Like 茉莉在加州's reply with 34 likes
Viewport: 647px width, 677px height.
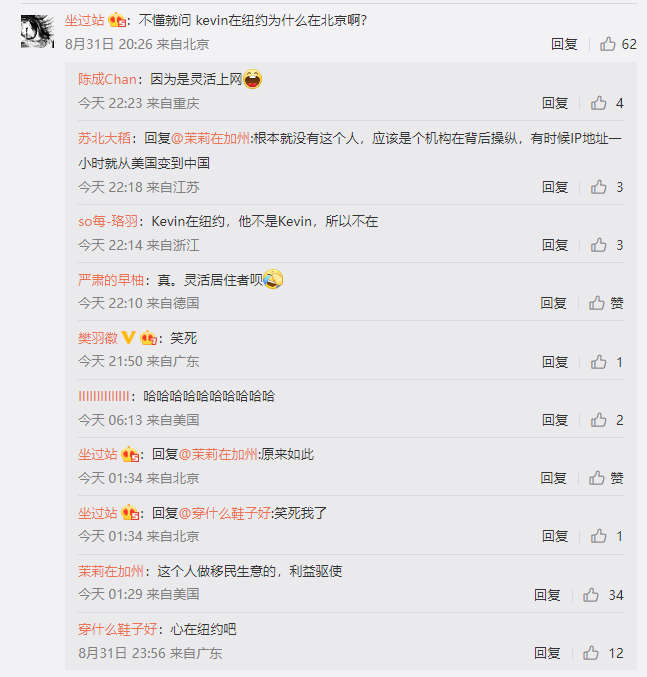[x=590, y=595]
